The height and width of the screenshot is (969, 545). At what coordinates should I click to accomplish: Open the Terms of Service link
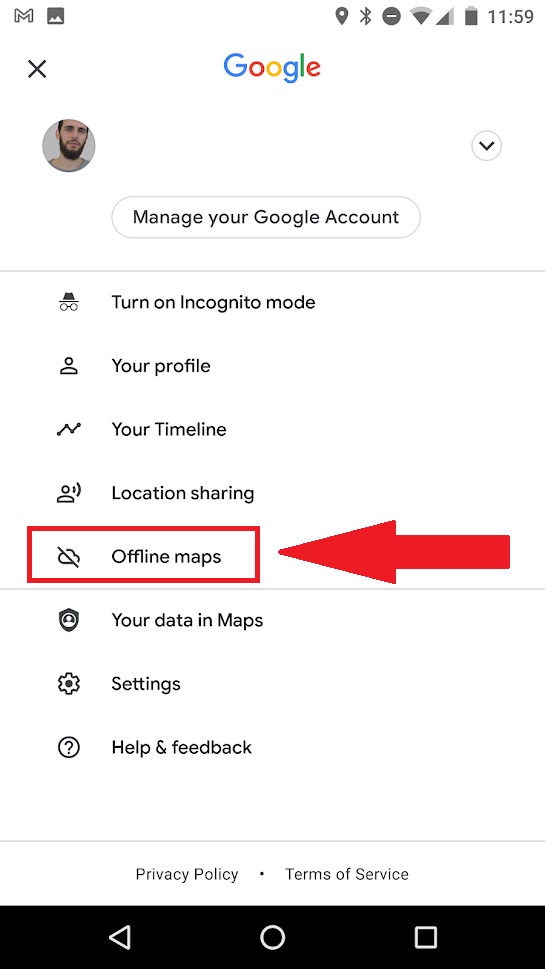pyautogui.click(x=347, y=874)
